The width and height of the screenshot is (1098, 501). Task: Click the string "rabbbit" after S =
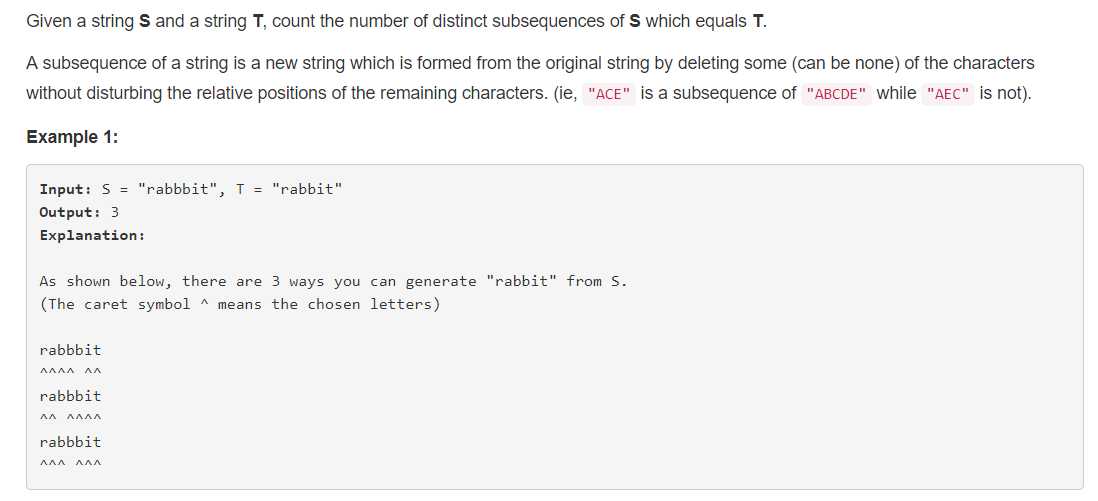[x=178, y=189]
